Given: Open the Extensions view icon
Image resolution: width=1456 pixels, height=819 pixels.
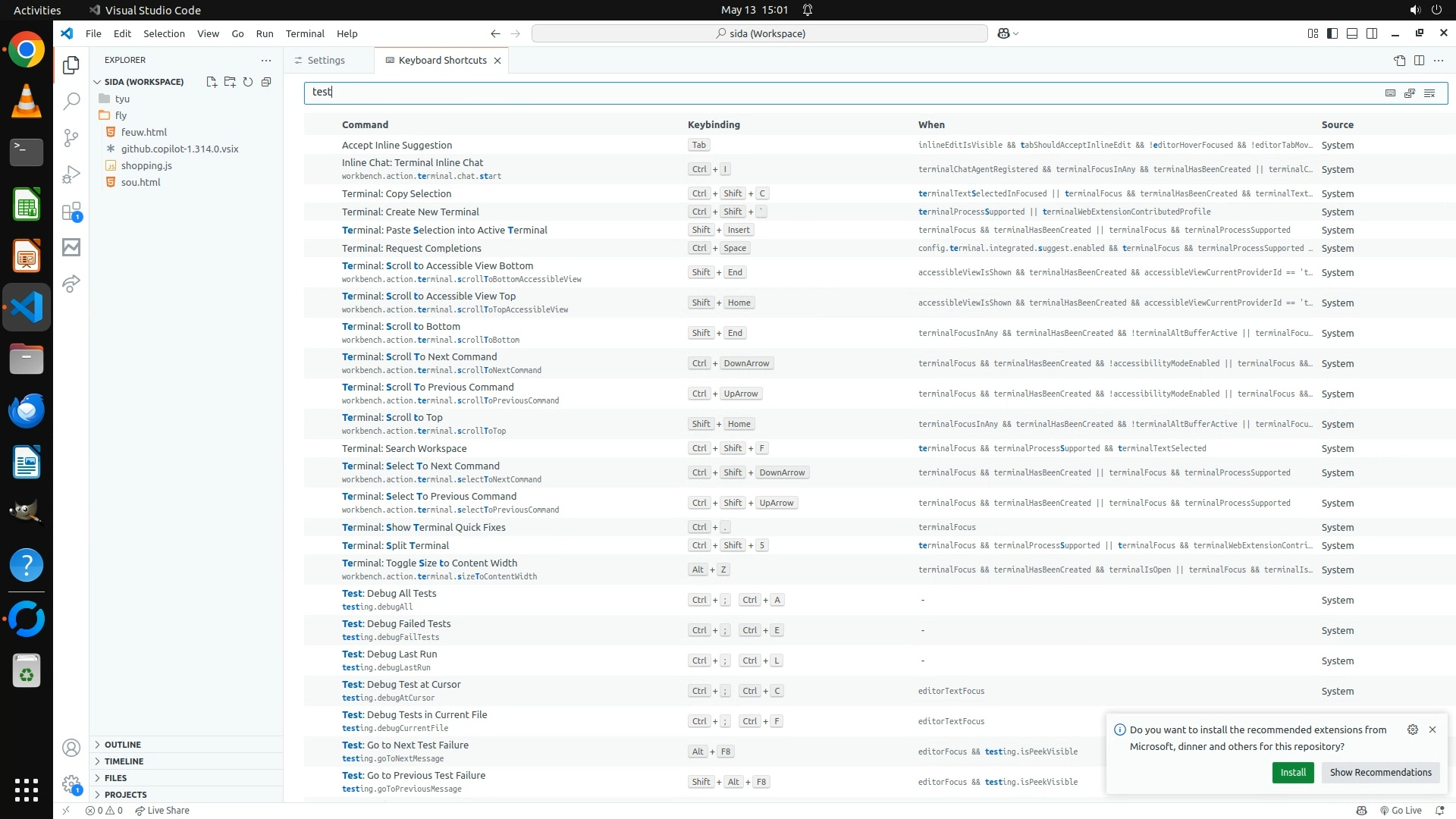Looking at the screenshot, I should click(71, 211).
